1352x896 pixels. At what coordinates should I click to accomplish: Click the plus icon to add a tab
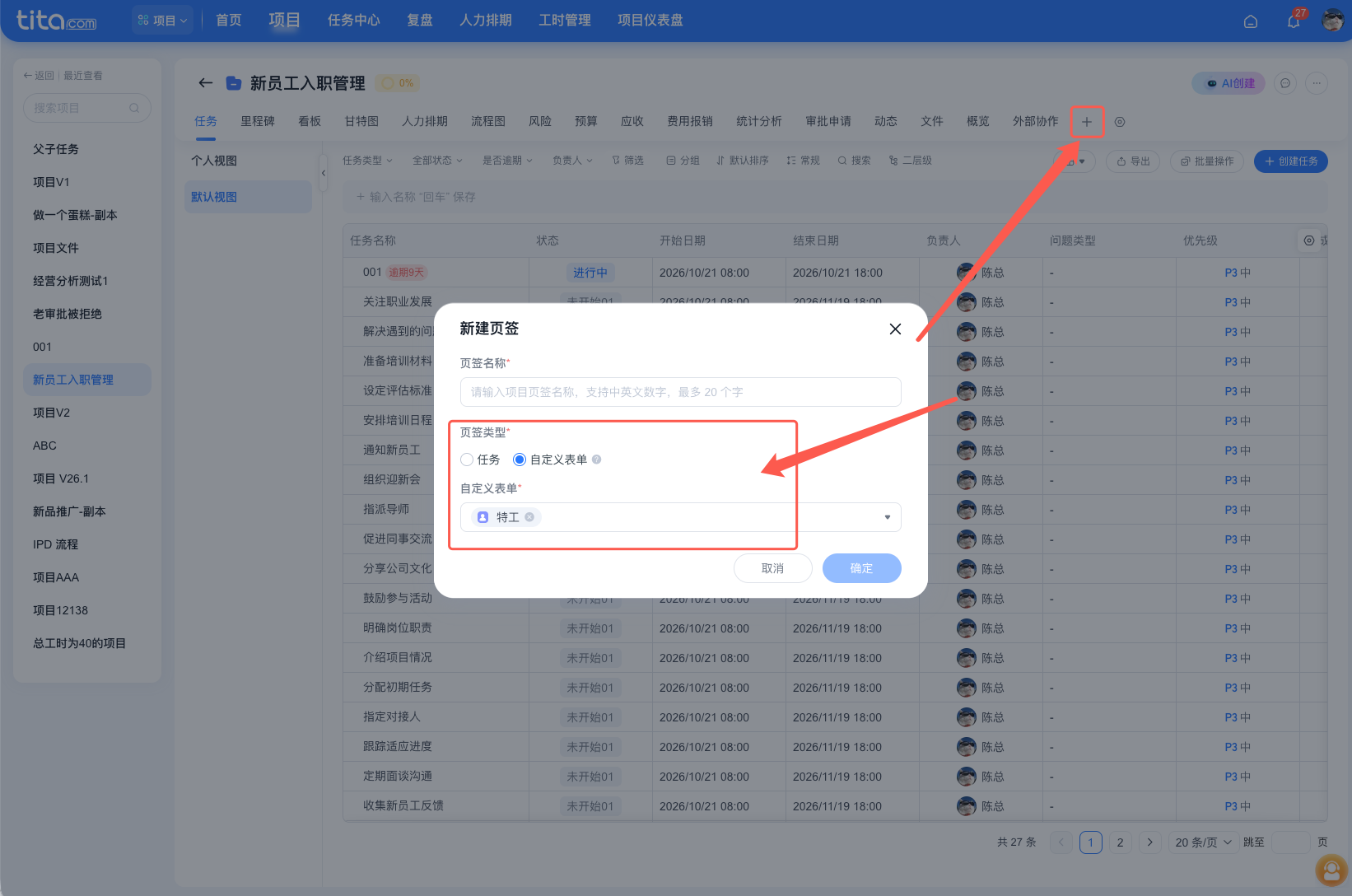pyautogui.click(x=1087, y=122)
